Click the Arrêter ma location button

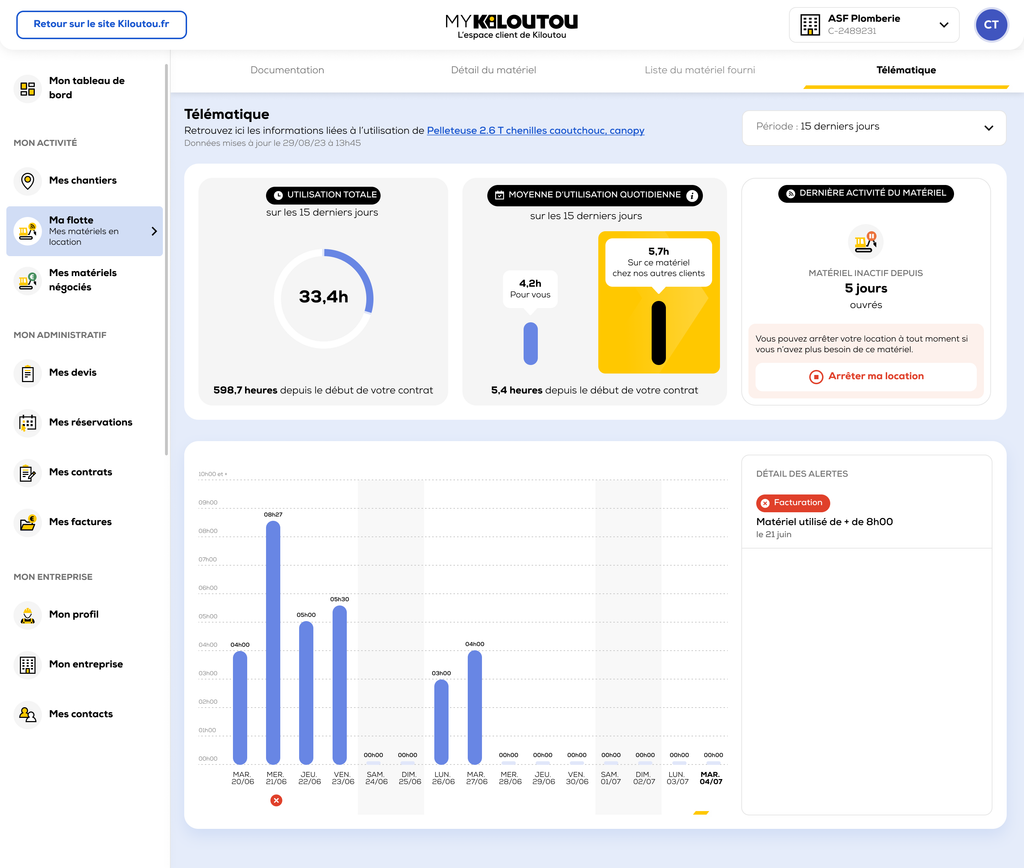tap(866, 377)
